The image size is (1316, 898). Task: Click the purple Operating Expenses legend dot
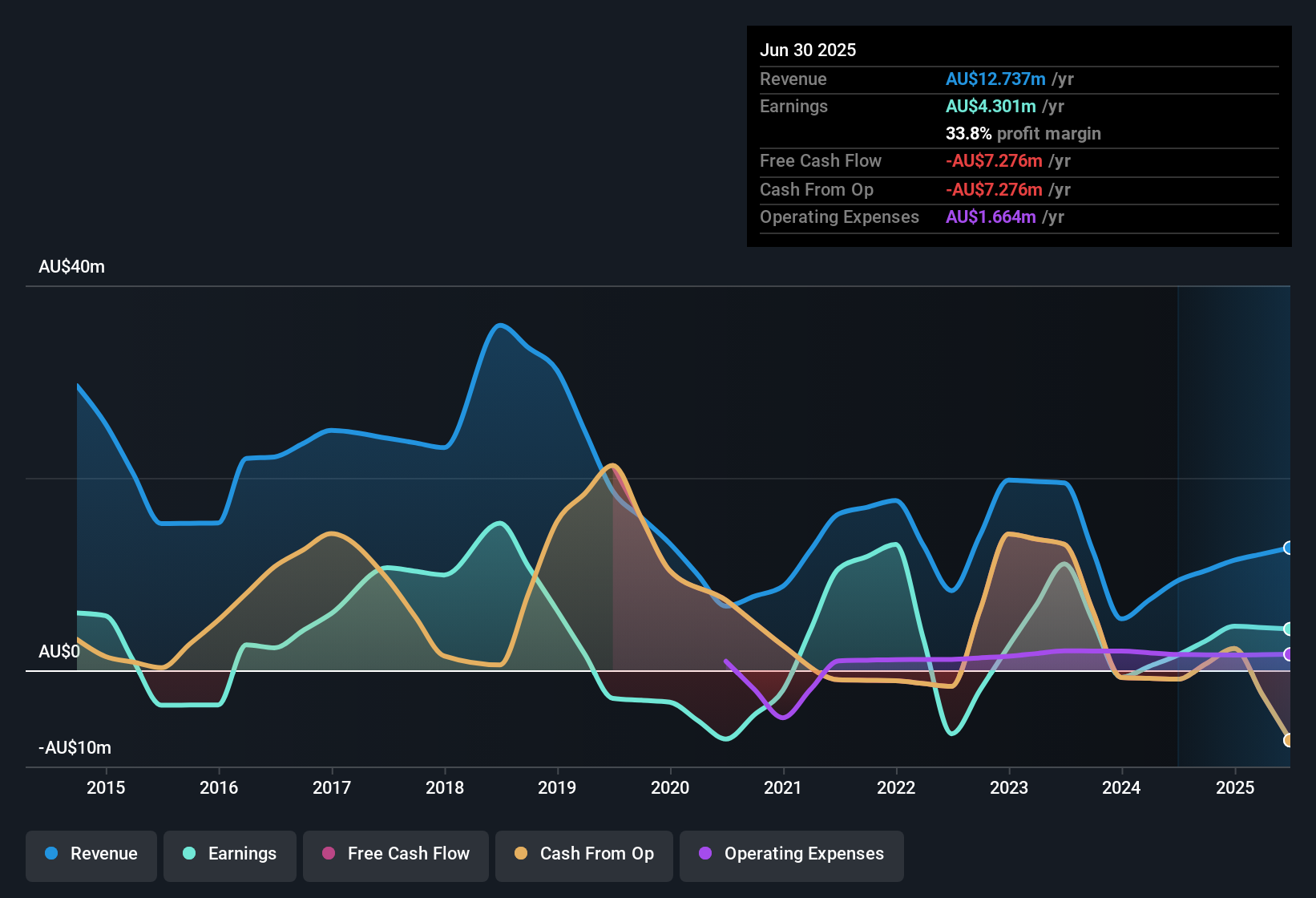pyautogui.click(x=704, y=854)
